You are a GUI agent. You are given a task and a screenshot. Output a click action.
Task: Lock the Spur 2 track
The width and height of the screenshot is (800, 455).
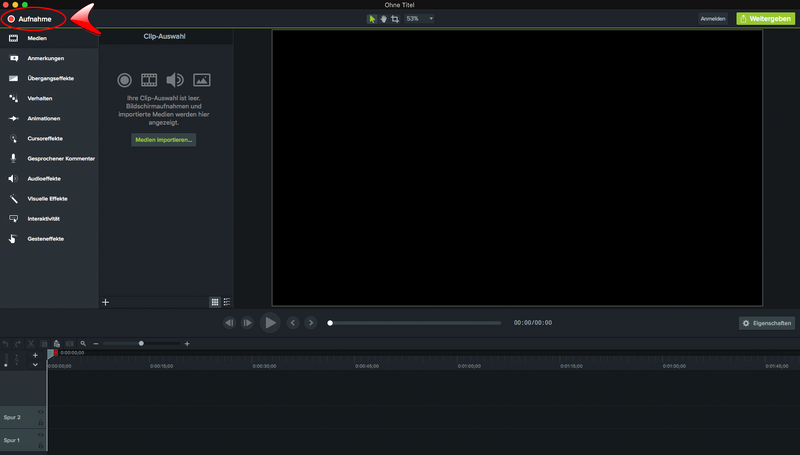(x=41, y=423)
